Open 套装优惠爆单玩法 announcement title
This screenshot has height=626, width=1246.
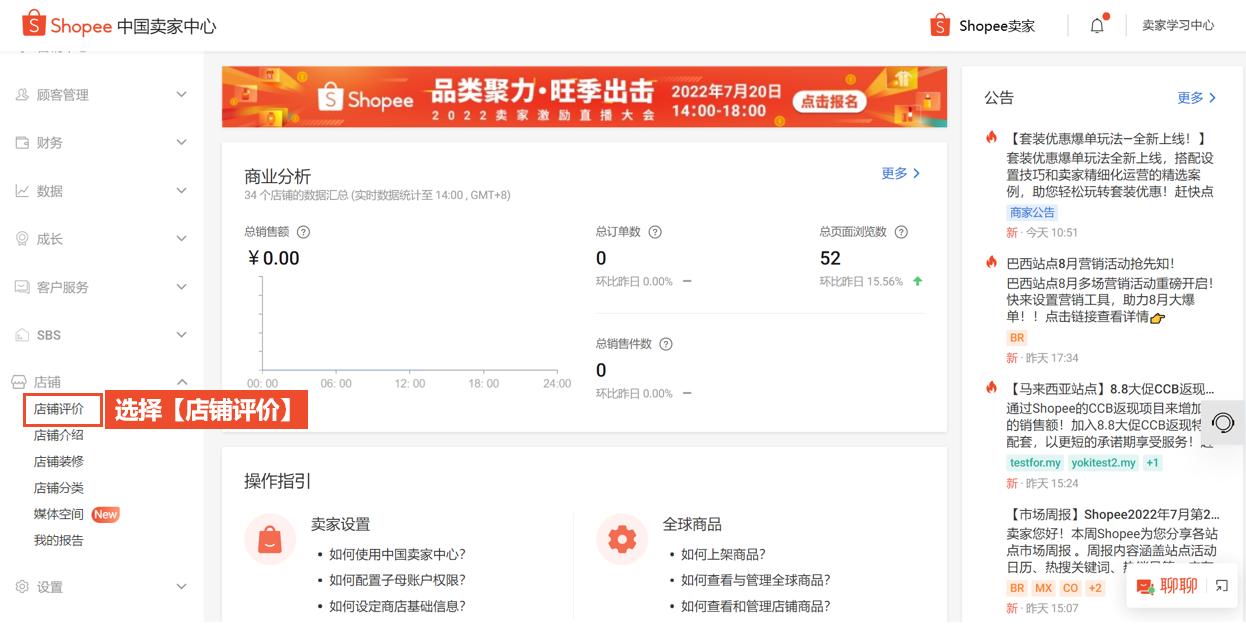tap(1108, 138)
